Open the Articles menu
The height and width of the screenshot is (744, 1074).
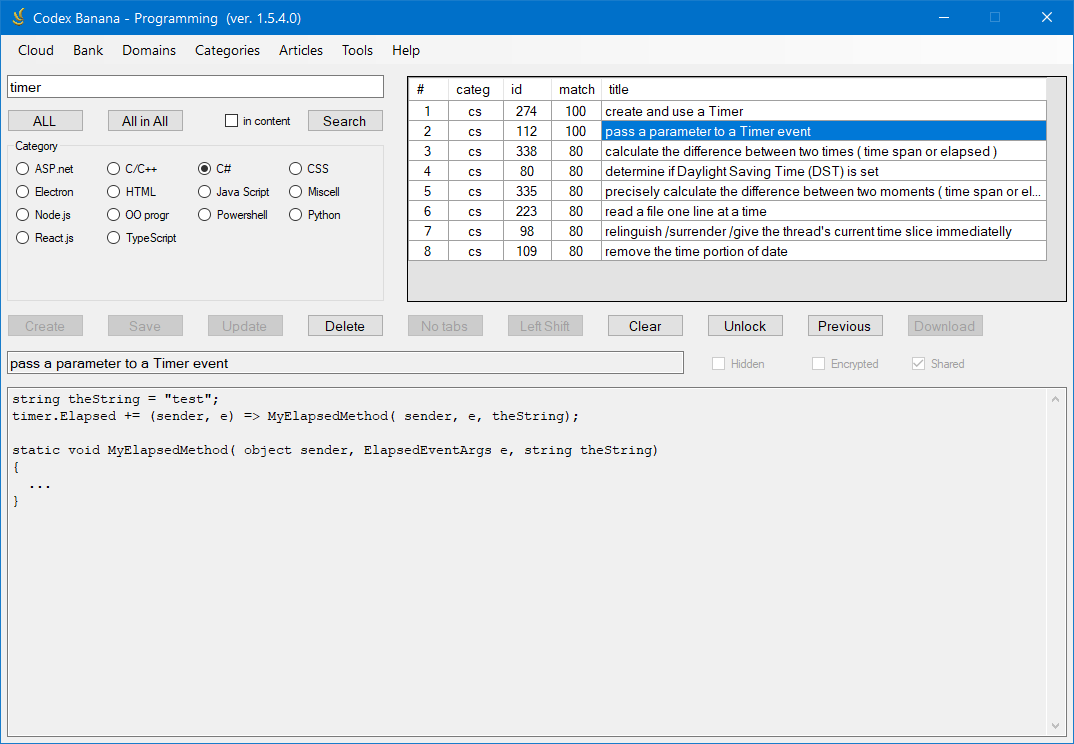[x=301, y=50]
